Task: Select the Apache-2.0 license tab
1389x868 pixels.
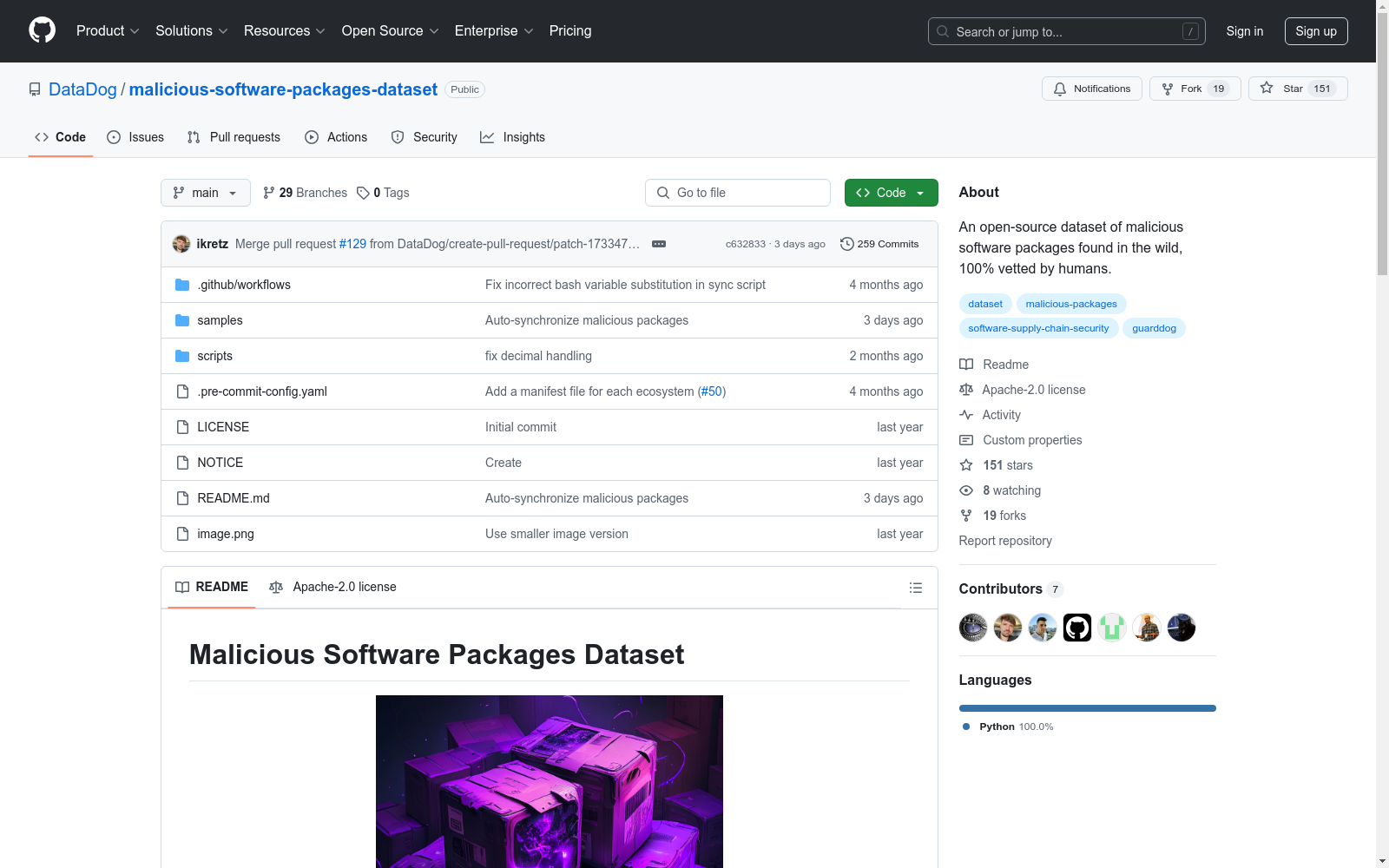Action: click(x=333, y=588)
